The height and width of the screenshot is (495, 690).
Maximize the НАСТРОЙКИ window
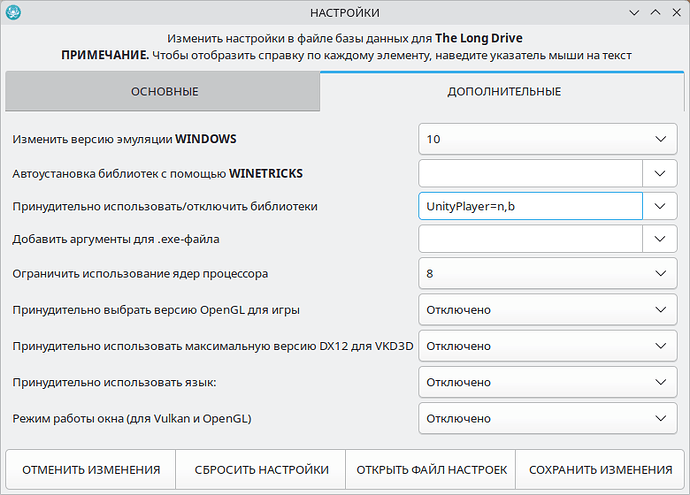pyautogui.click(x=654, y=14)
